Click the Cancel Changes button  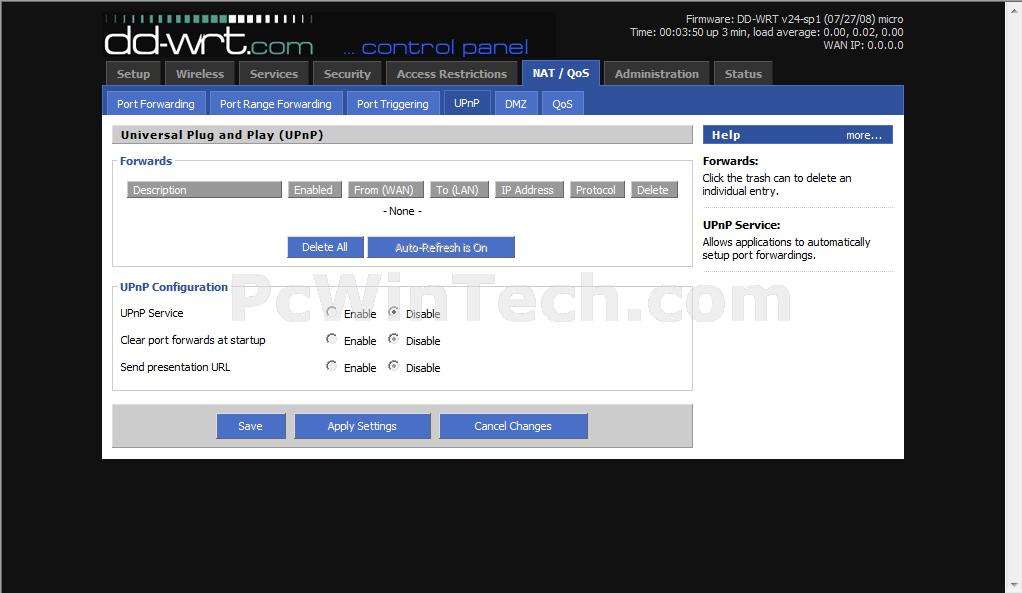[513, 426]
